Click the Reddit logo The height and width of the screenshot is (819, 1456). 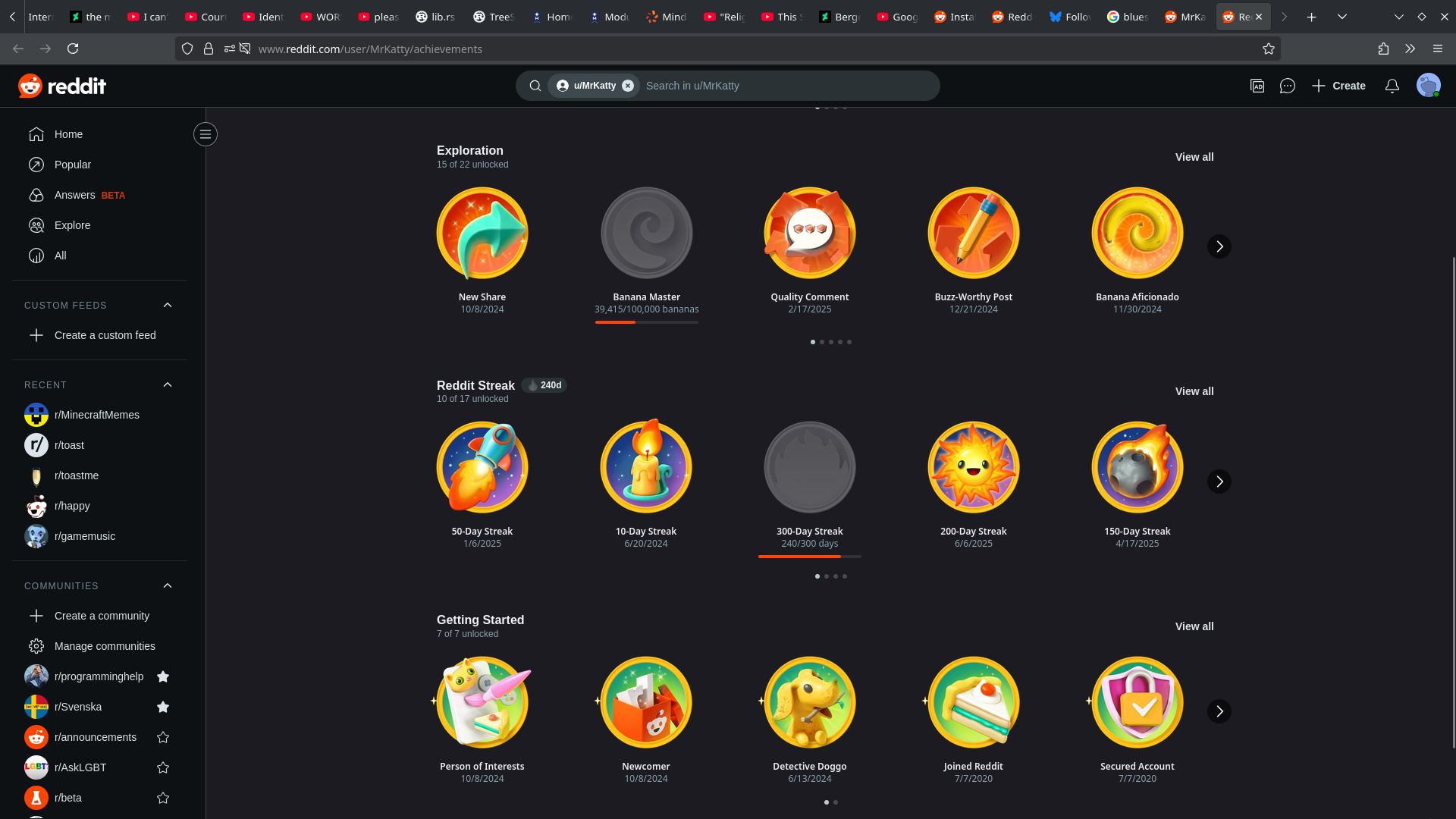(62, 86)
